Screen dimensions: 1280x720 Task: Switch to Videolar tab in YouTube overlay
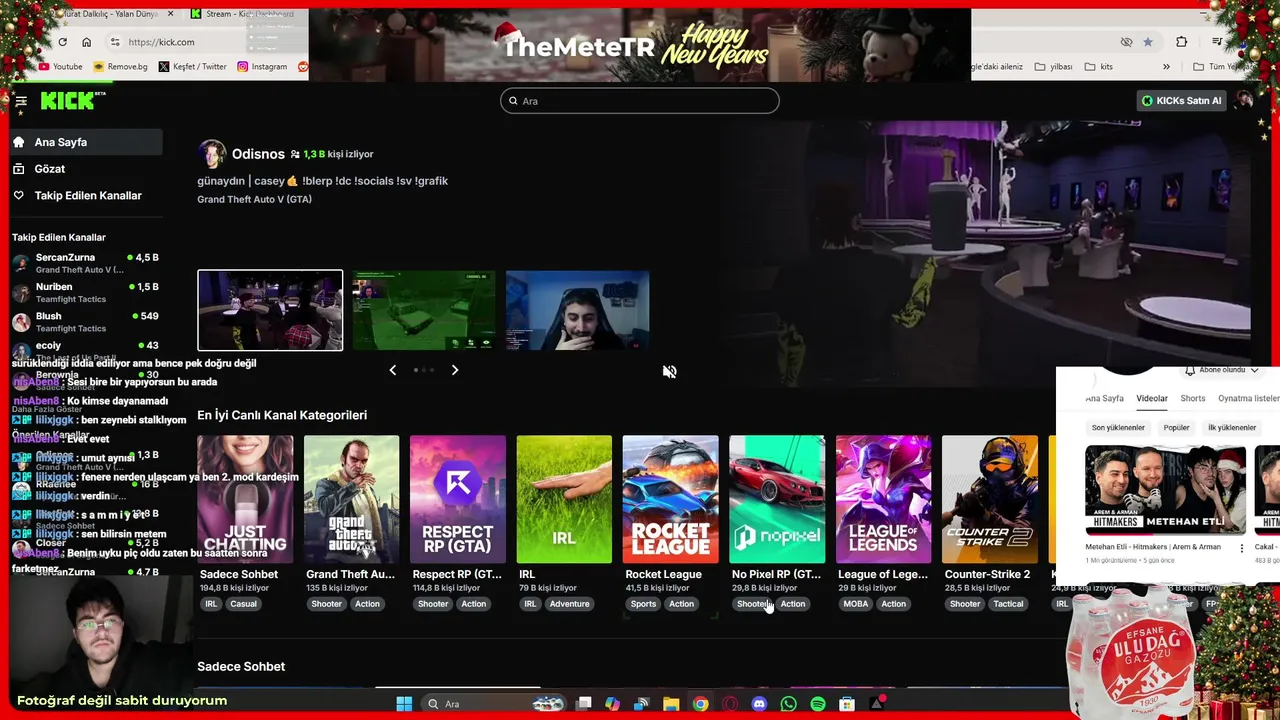pyautogui.click(x=1152, y=398)
